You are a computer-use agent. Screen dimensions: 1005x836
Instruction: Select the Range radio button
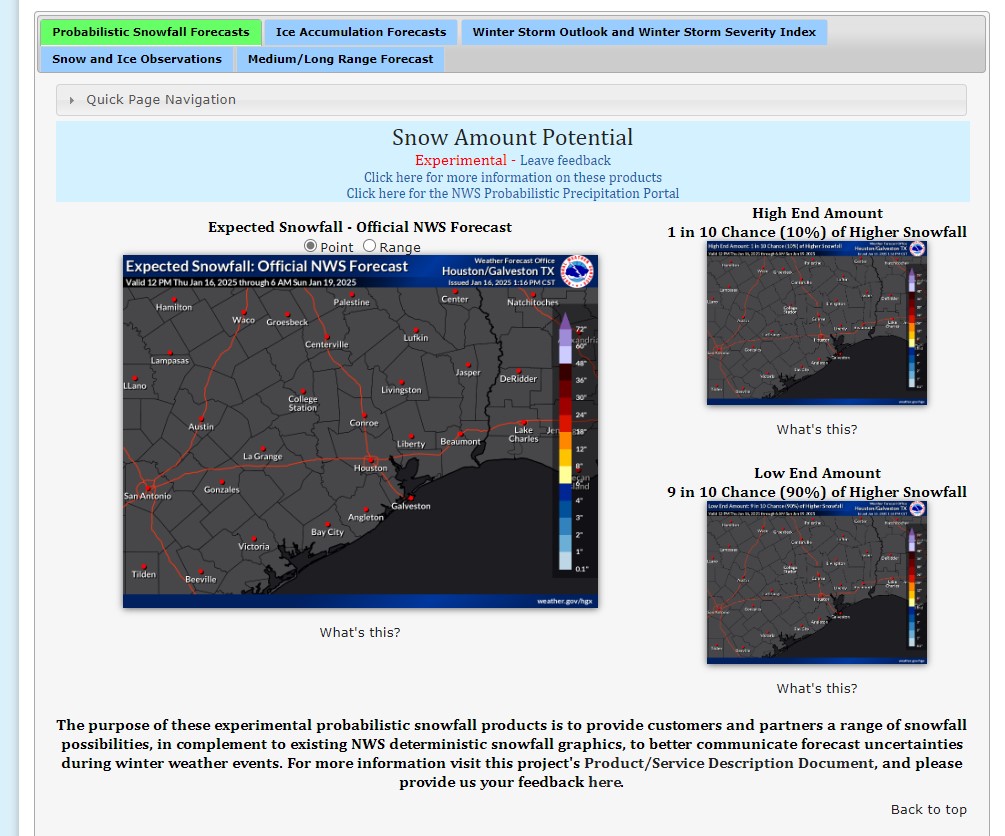pos(369,246)
